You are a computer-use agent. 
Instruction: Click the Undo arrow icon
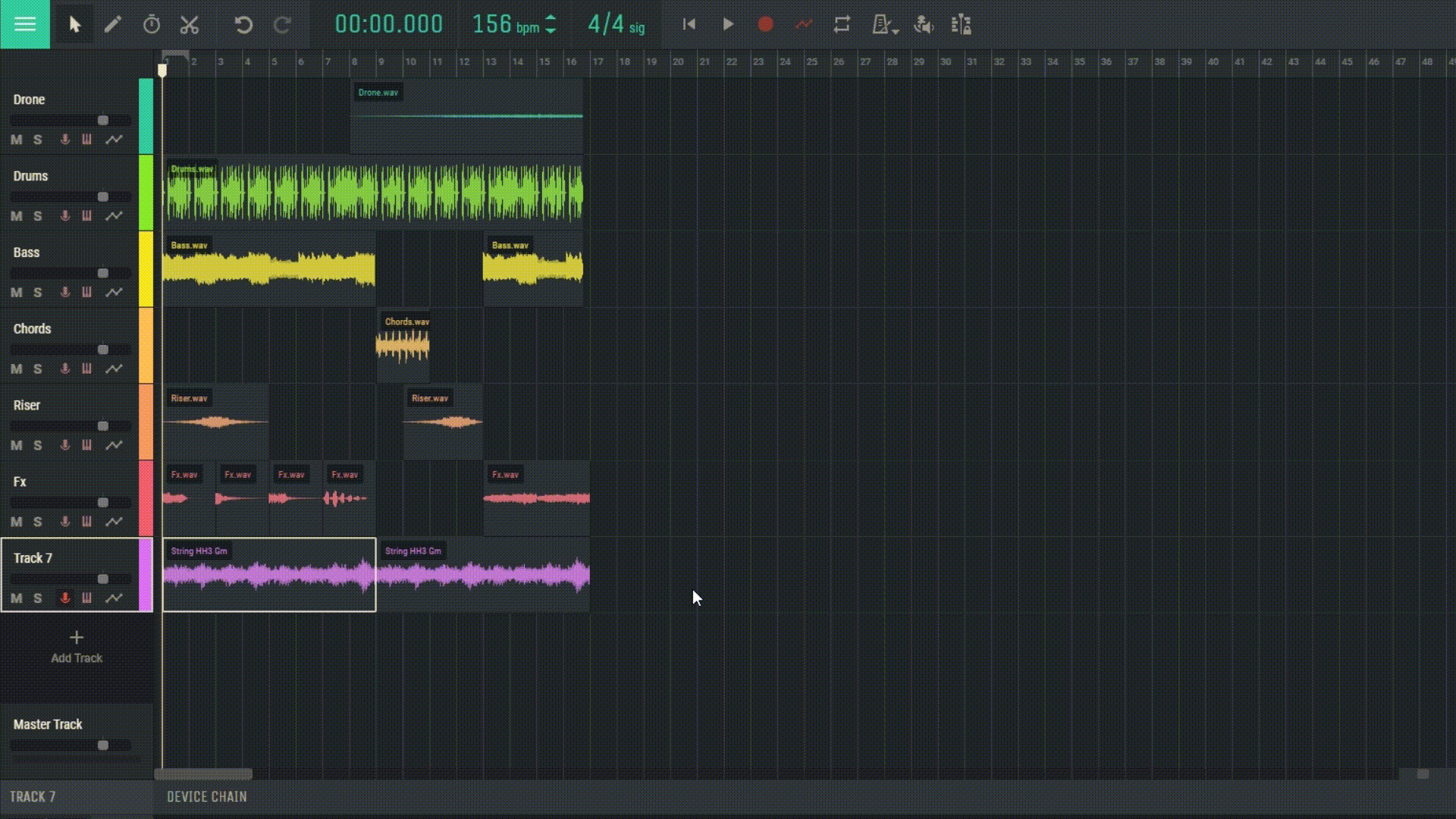(243, 24)
